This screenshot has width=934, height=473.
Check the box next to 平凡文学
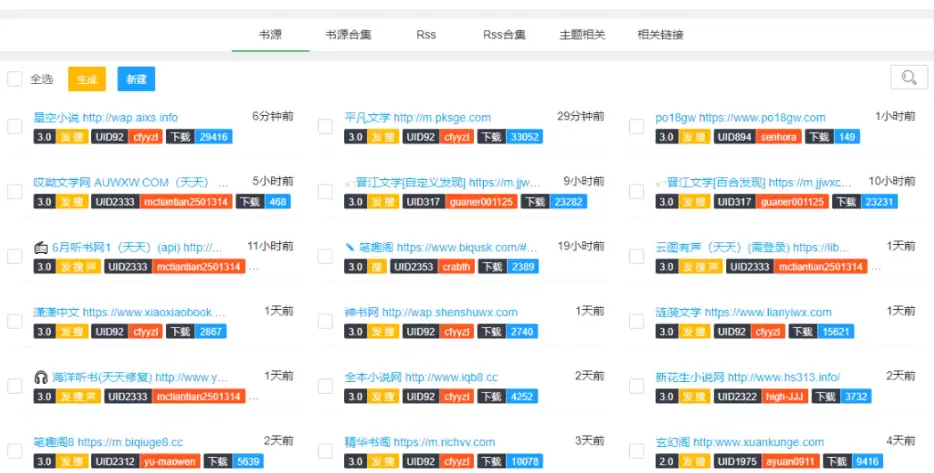(x=325, y=127)
